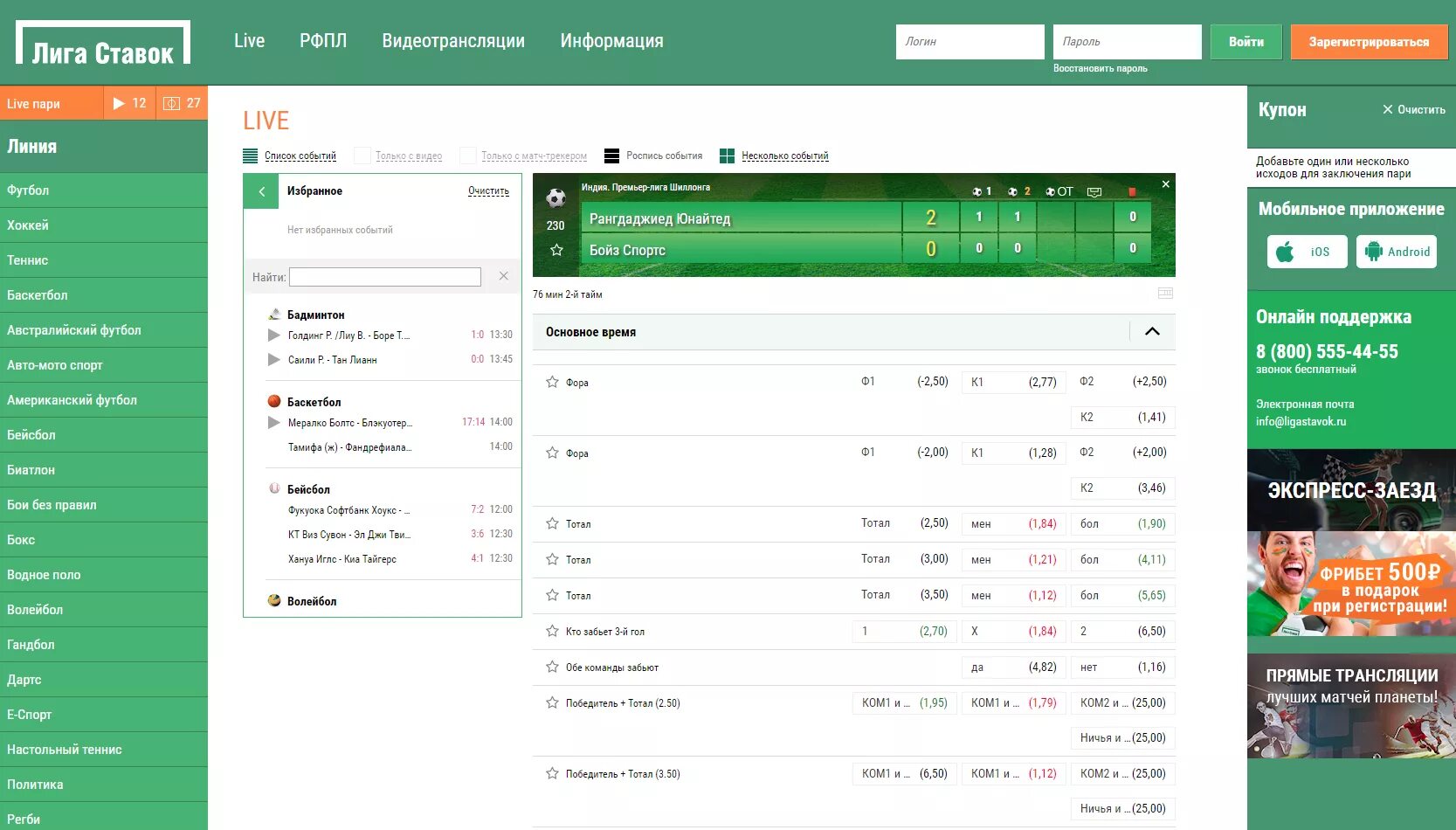Viewport: 1456px width, 830px height.
Task: Click the Лига Ставок logo
Action: [x=103, y=43]
